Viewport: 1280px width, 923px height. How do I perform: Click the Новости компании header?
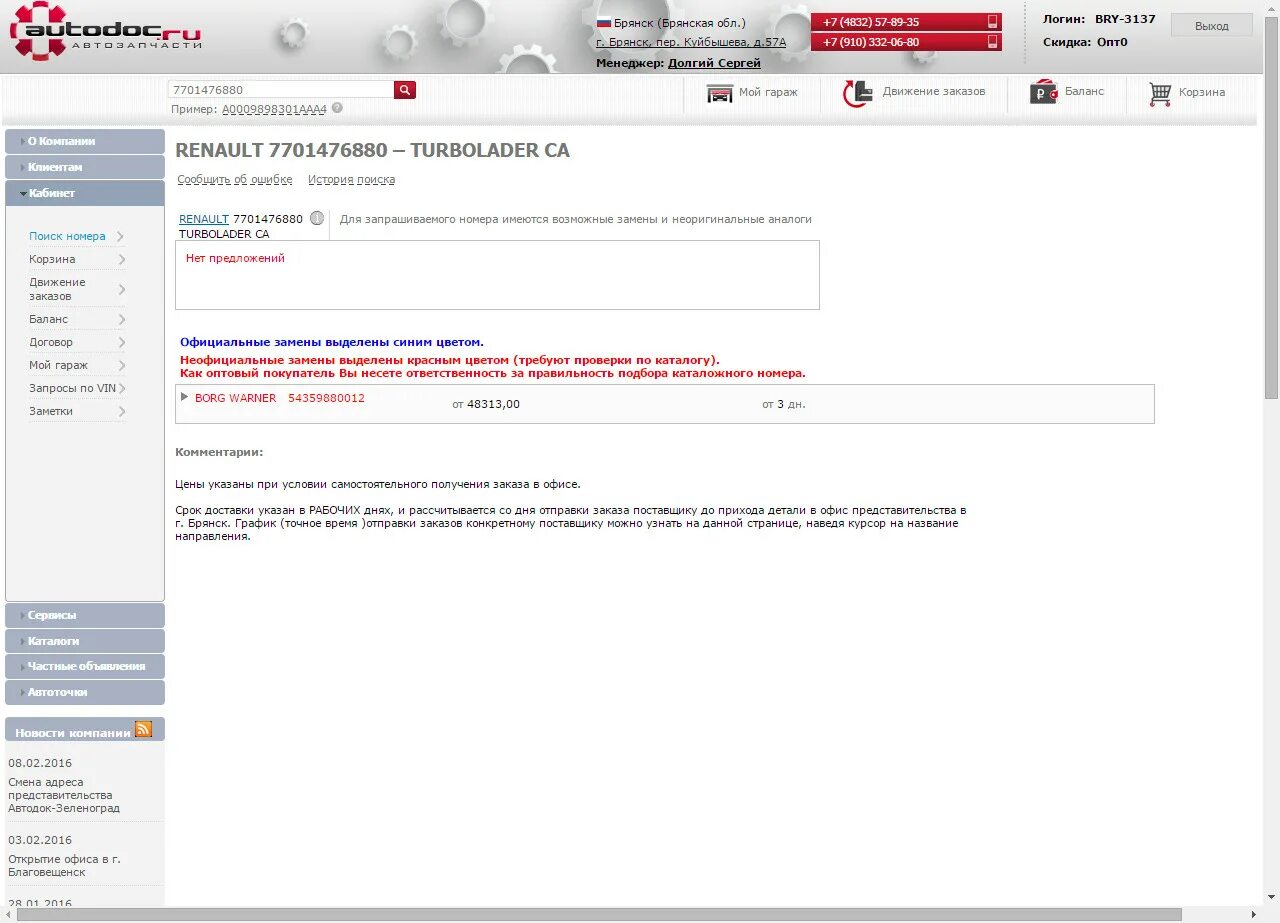pyautogui.click(x=72, y=733)
